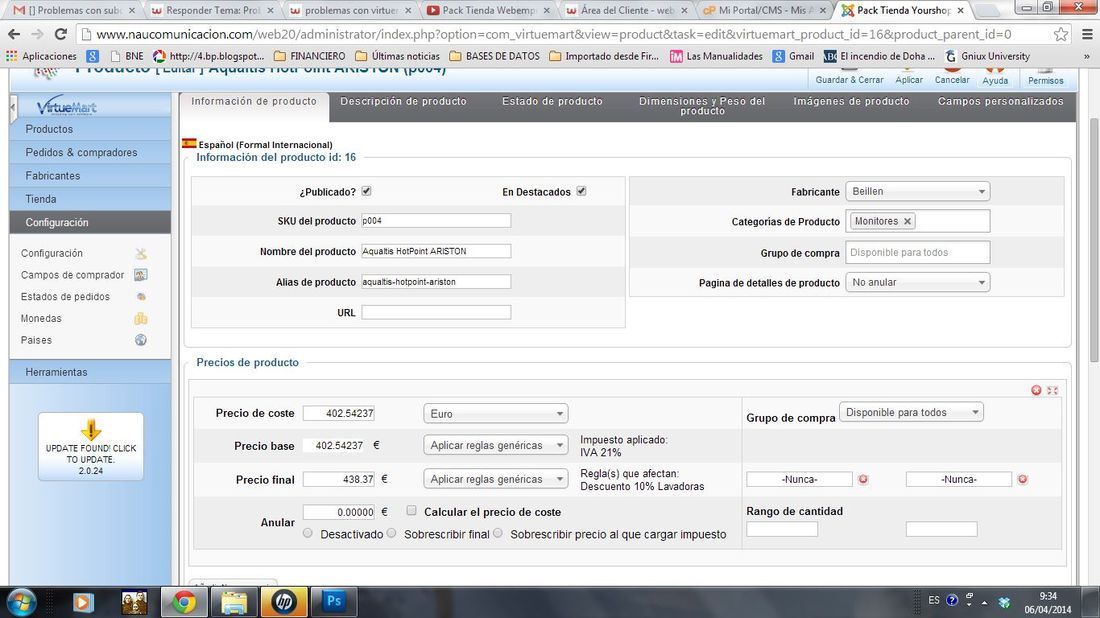Click Permisos toolbar button
The width and height of the screenshot is (1100, 618).
[x=1045, y=76]
